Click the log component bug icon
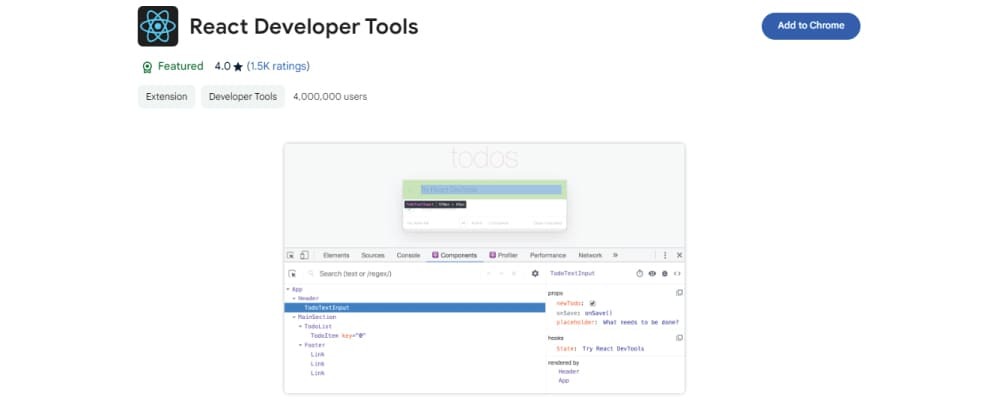 click(x=664, y=273)
